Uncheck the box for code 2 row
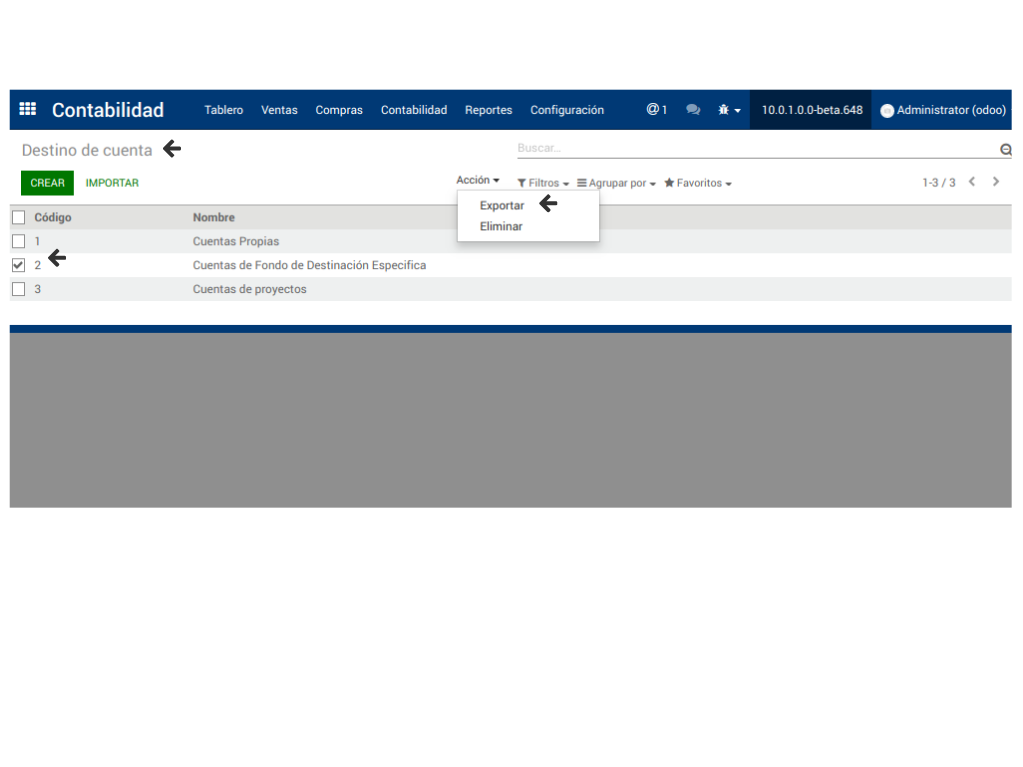The width and height of the screenshot is (1023, 767). (x=18, y=265)
